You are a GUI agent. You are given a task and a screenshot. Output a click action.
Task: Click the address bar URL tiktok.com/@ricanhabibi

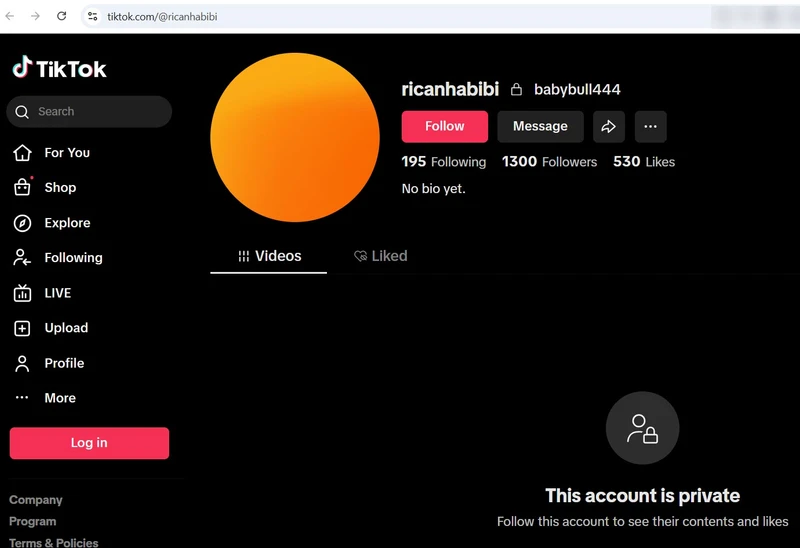pos(162,17)
